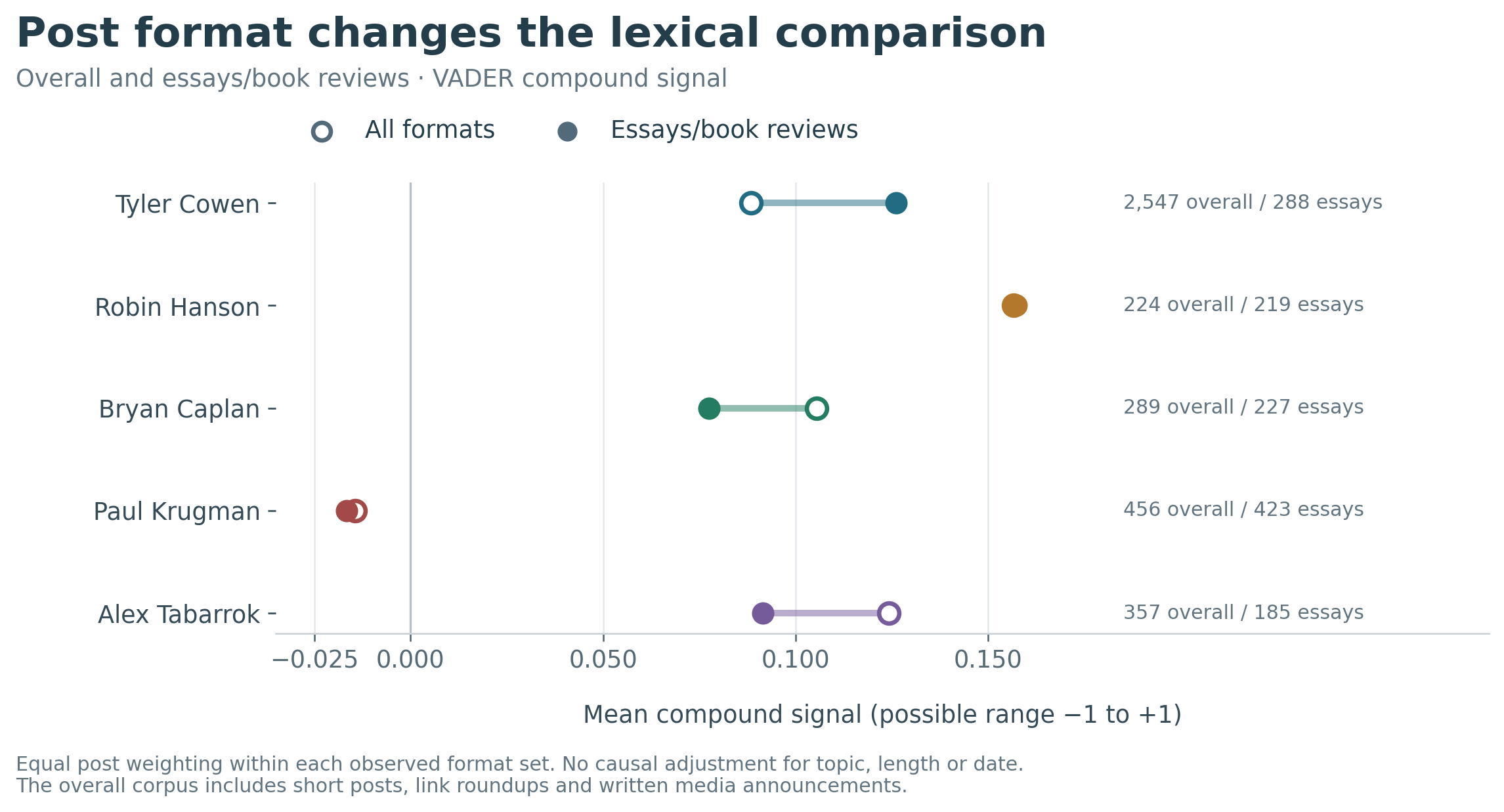Click the Mean compound signal axis title
Image resolution: width=1504 pixels, height=812 pixels.
[882, 714]
